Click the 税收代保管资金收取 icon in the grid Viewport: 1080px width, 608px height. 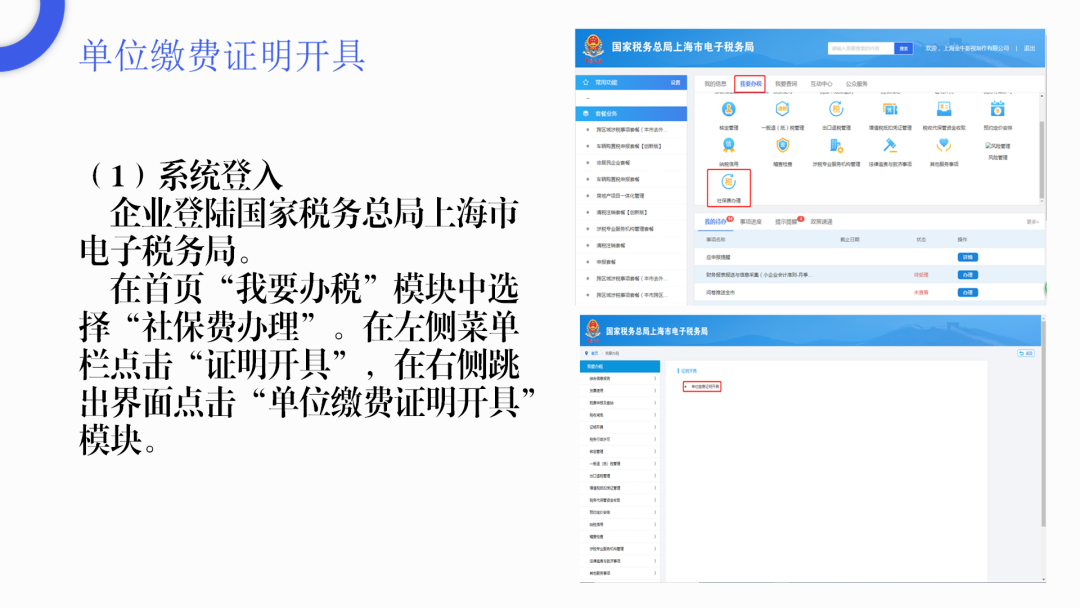[x=944, y=109]
